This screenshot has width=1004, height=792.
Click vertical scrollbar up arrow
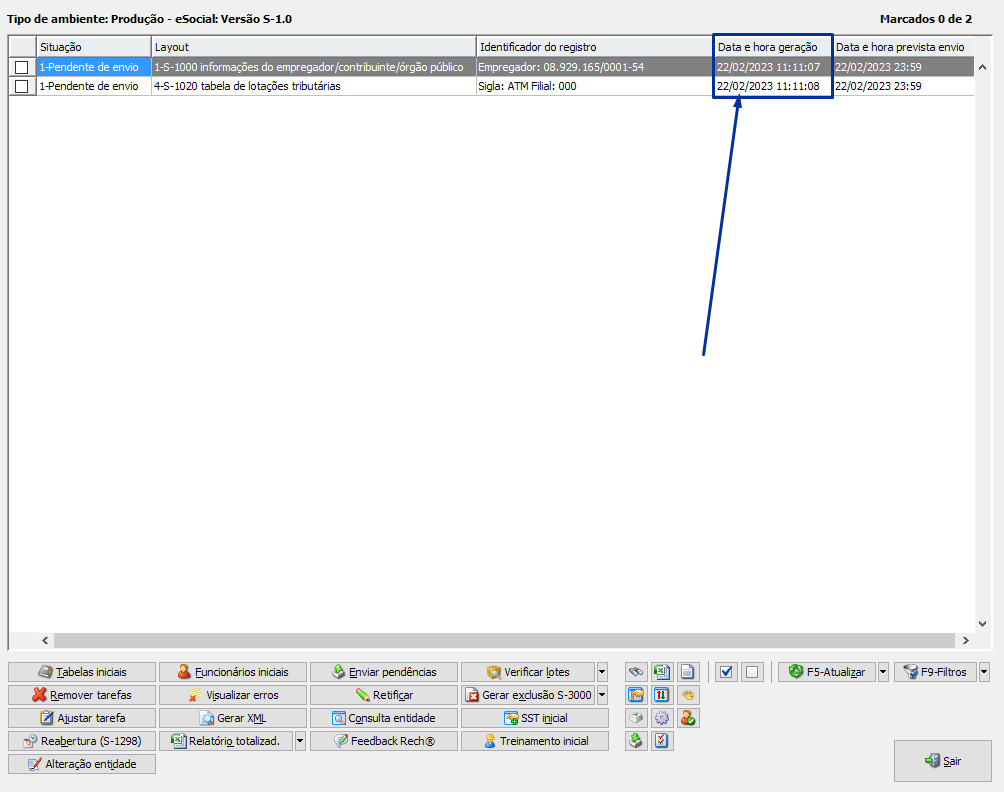click(982, 67)
